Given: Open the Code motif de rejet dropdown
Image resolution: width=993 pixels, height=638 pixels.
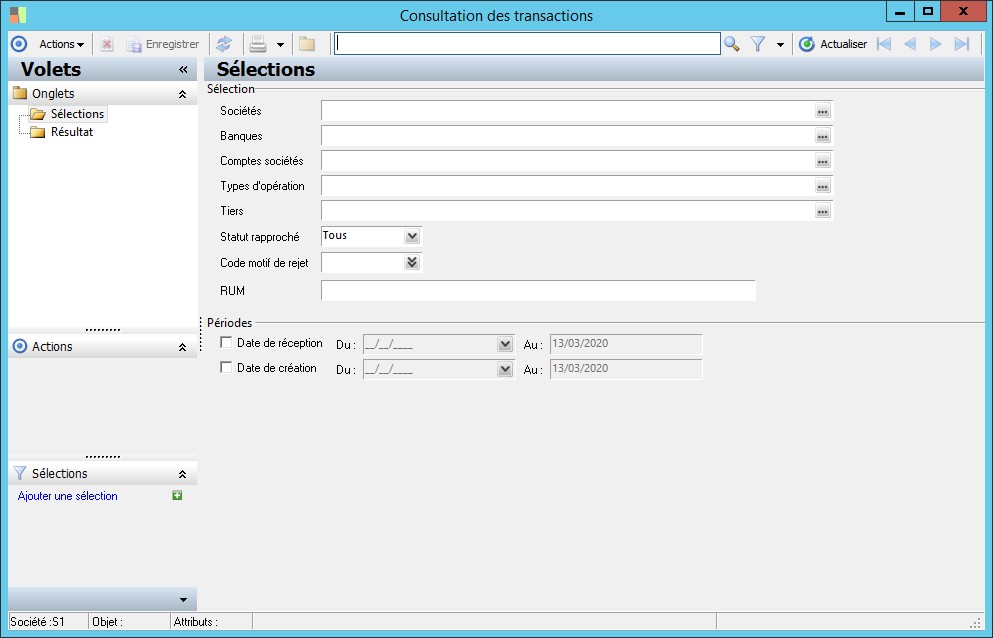Looking at the screenshot, I should (x=412, y=262).
